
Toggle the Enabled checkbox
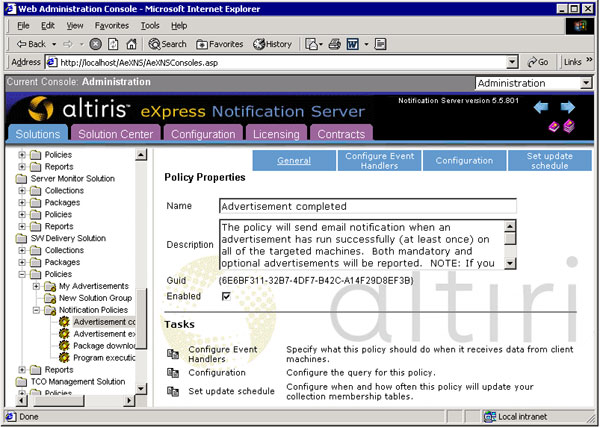(225, 297)
